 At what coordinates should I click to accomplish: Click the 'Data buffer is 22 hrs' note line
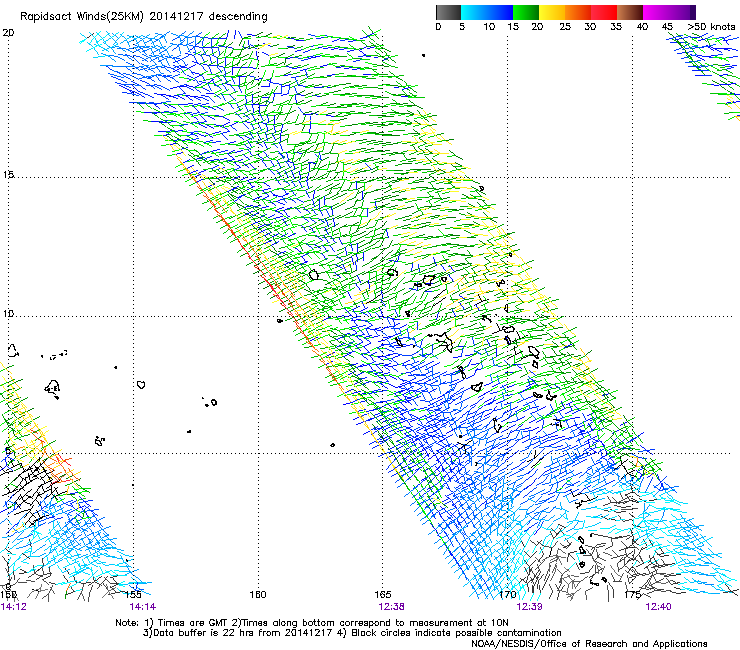pos(352,633)
